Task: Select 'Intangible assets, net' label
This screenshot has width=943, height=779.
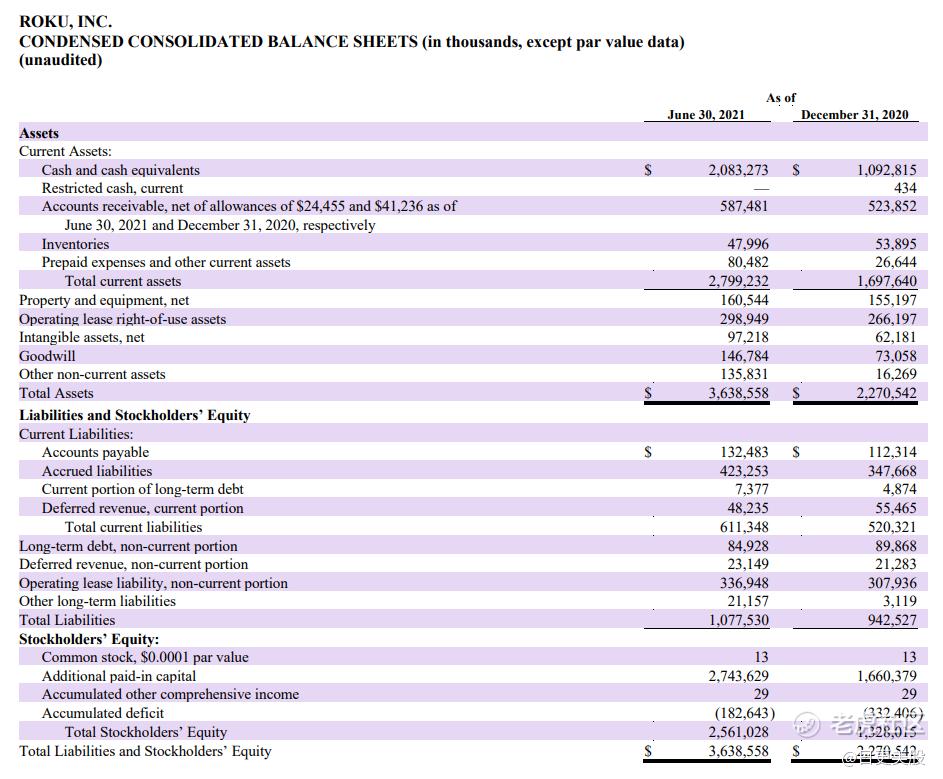Action: [82, 337]
